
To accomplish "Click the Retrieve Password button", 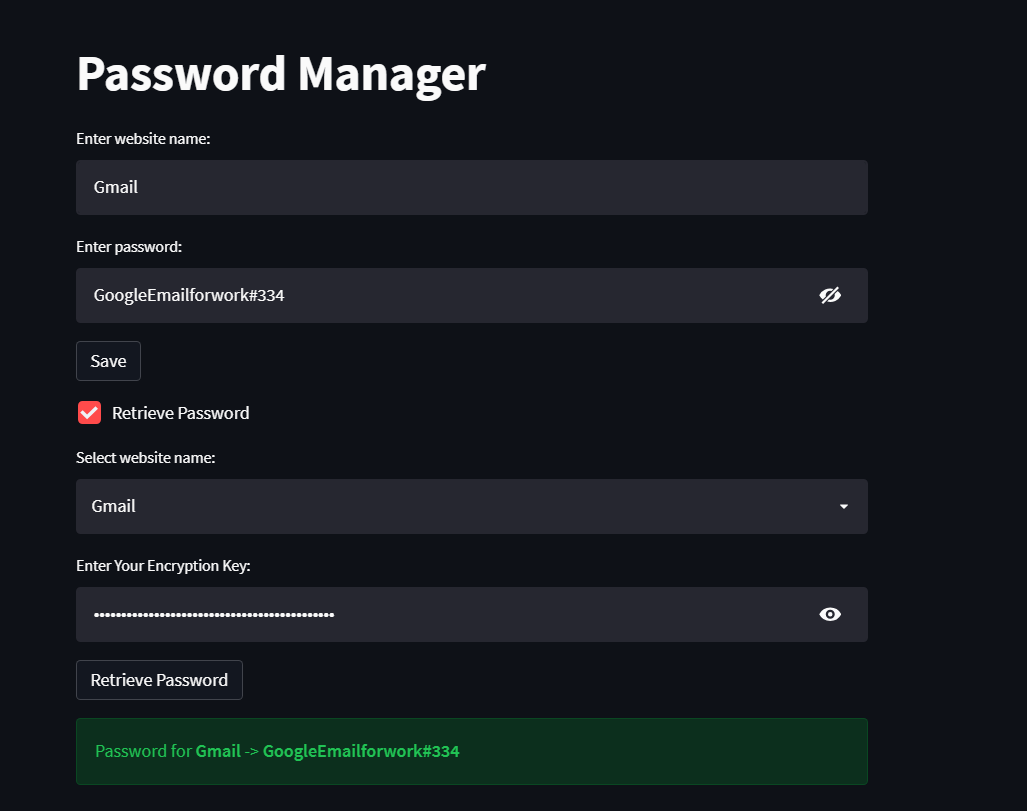I will 159,680.
